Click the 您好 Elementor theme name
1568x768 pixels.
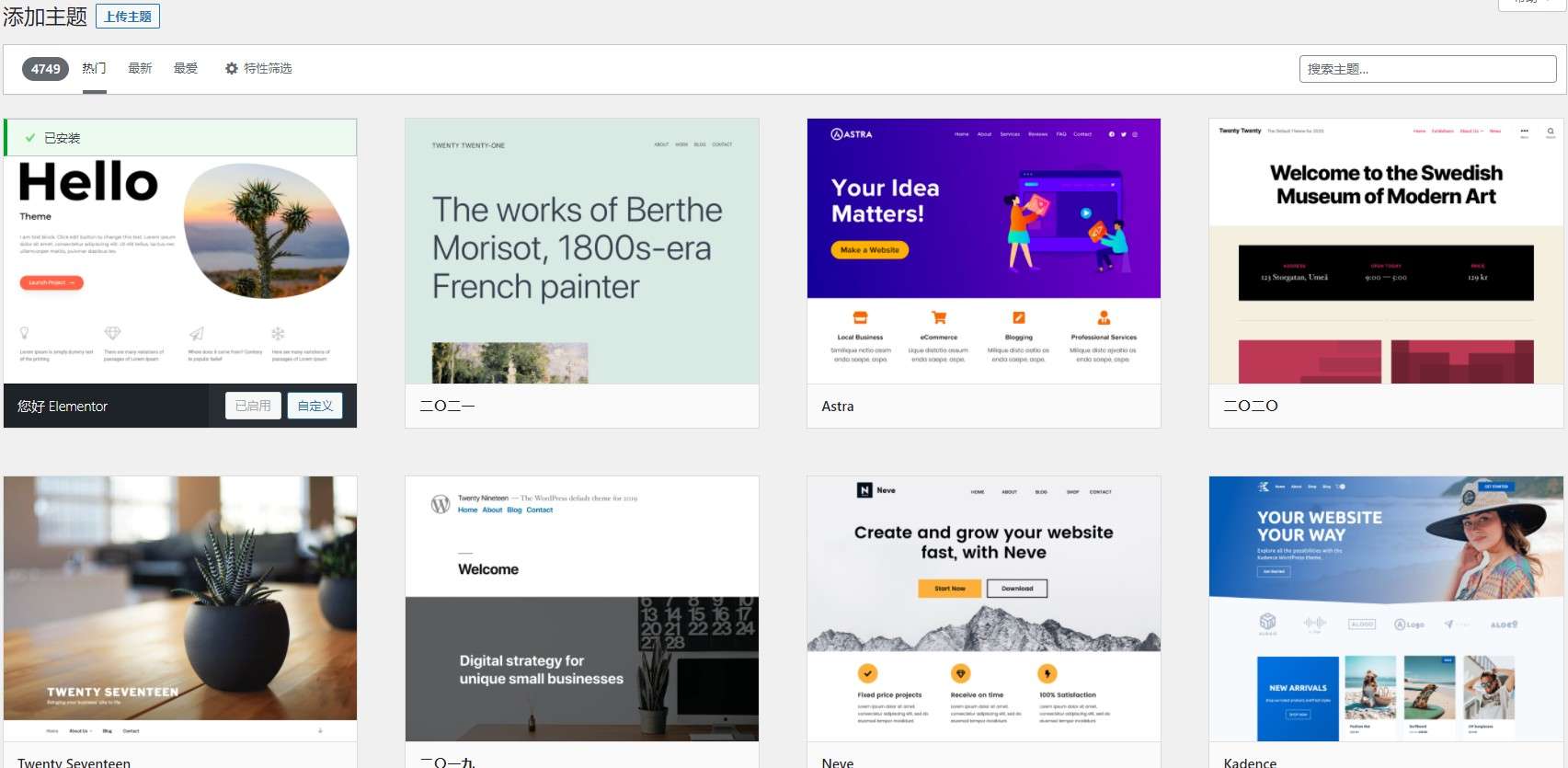tap(63, 406)
